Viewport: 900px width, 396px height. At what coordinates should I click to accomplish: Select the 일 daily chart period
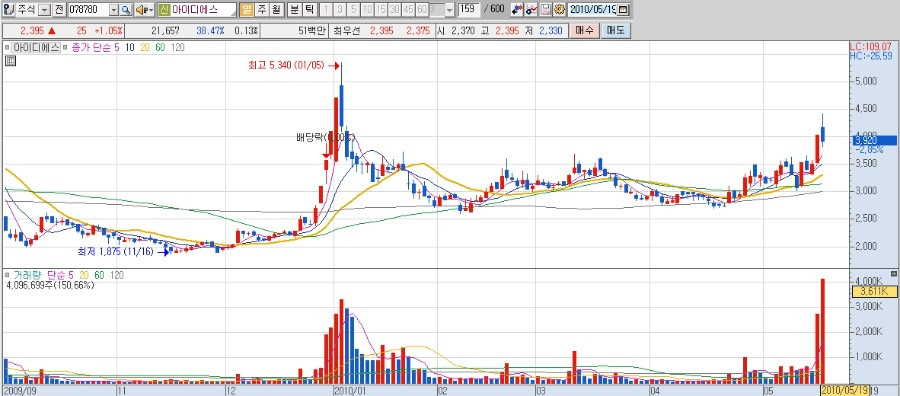(247, 10)
